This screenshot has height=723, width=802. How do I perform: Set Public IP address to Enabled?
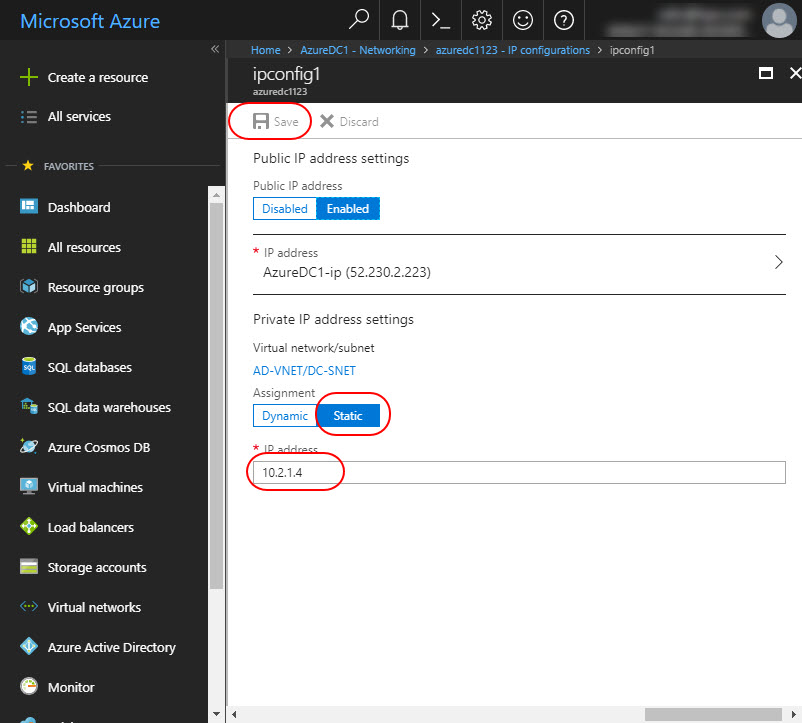click(x=348, y=209)
